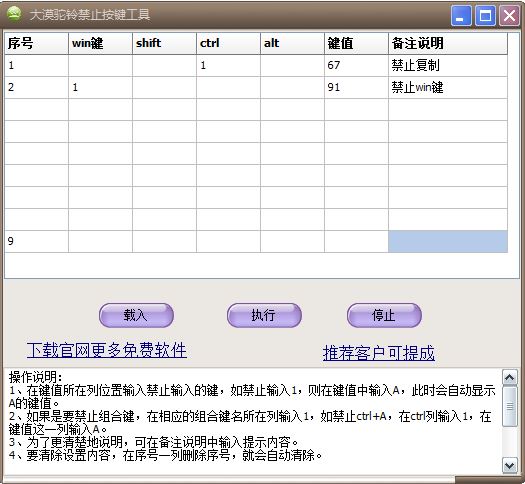Click the ctrl cell in row 1

pos(228,65)
